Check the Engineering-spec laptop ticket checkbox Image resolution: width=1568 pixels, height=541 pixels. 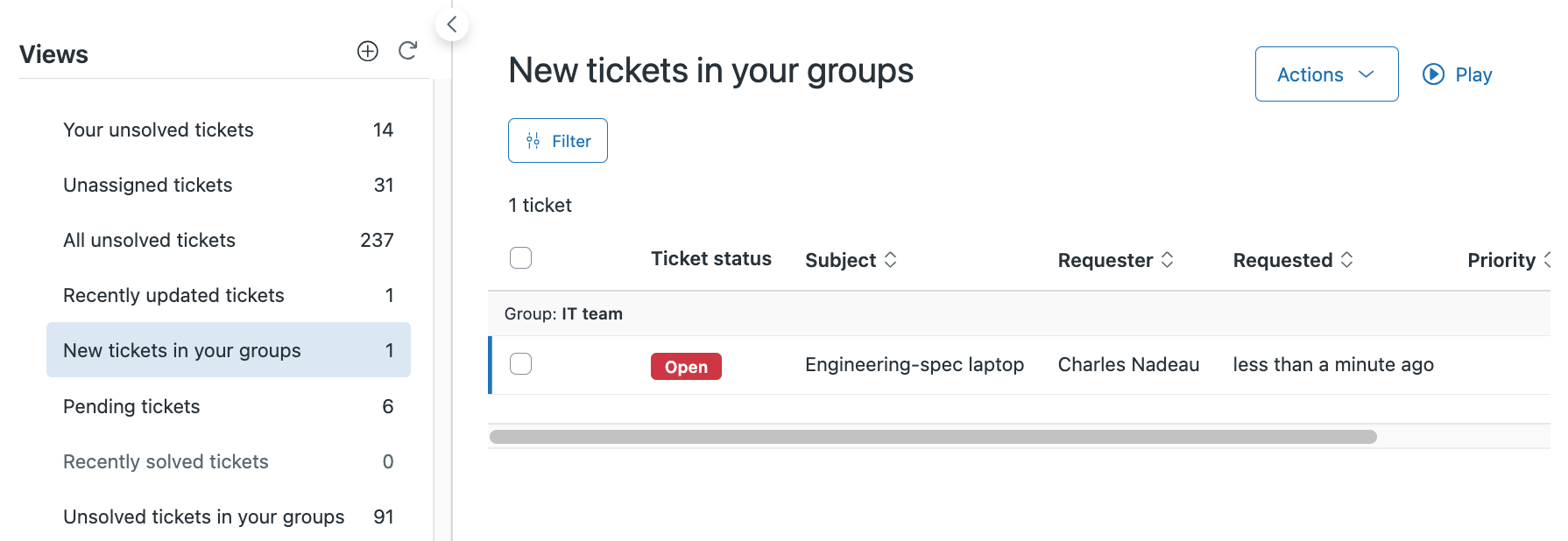521,364
